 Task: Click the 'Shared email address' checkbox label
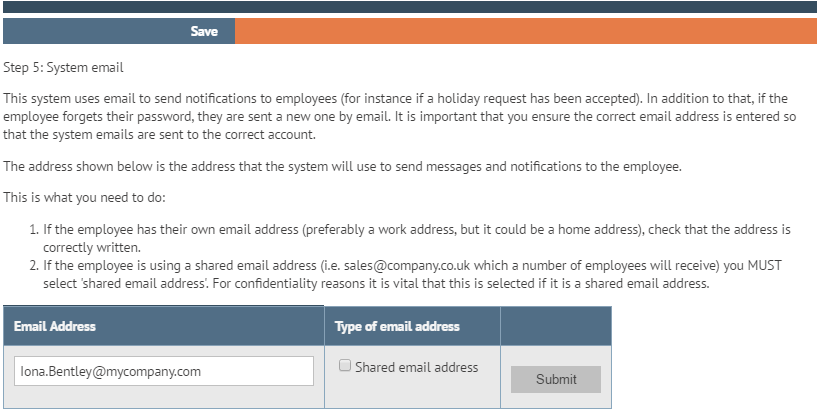click(416, 367)
